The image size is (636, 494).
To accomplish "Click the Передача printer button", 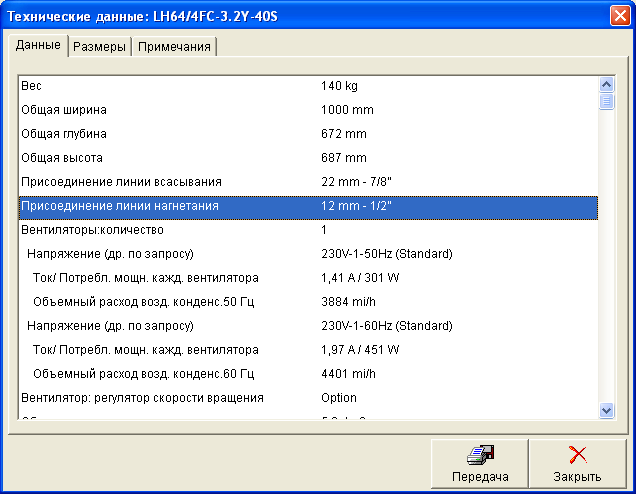I will click(480, 464).
